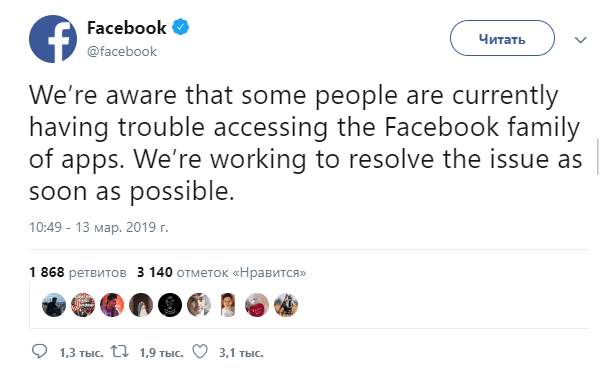Open the red heart liker avatar
616x370 pixels.
(x=257, y=305)
